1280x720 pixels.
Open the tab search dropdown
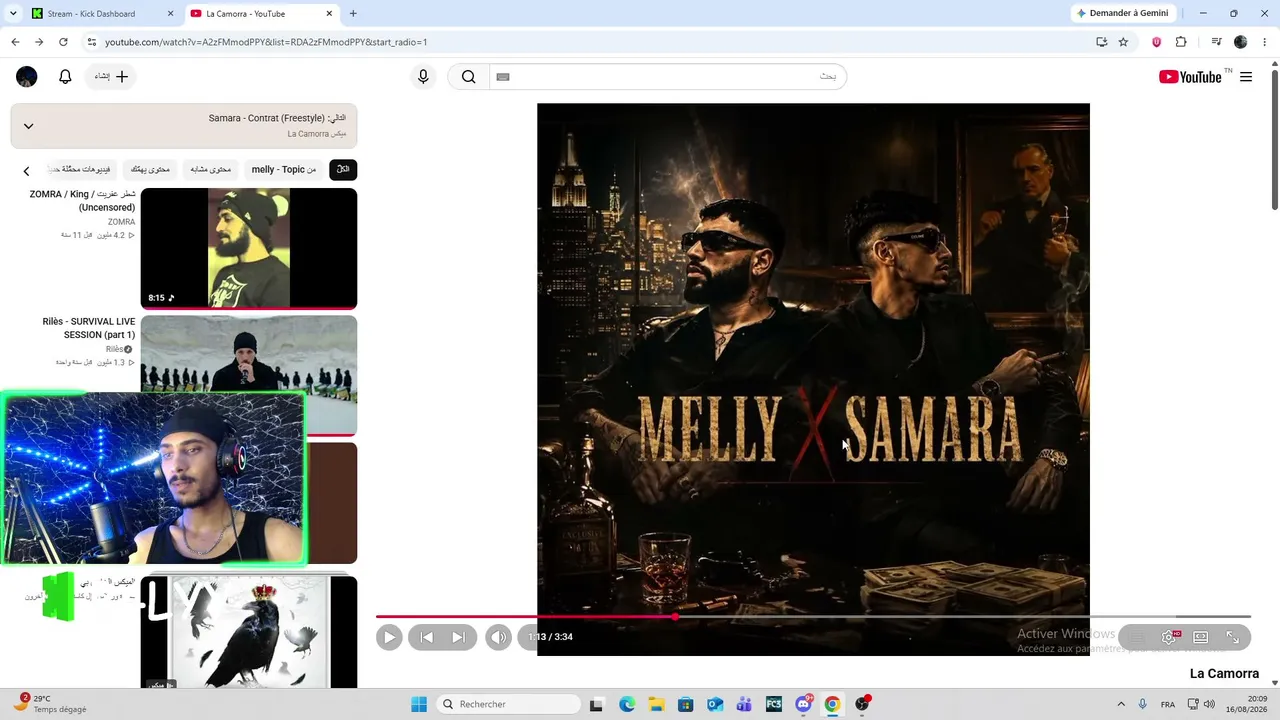pyautogui.click(x=13, y=14)
